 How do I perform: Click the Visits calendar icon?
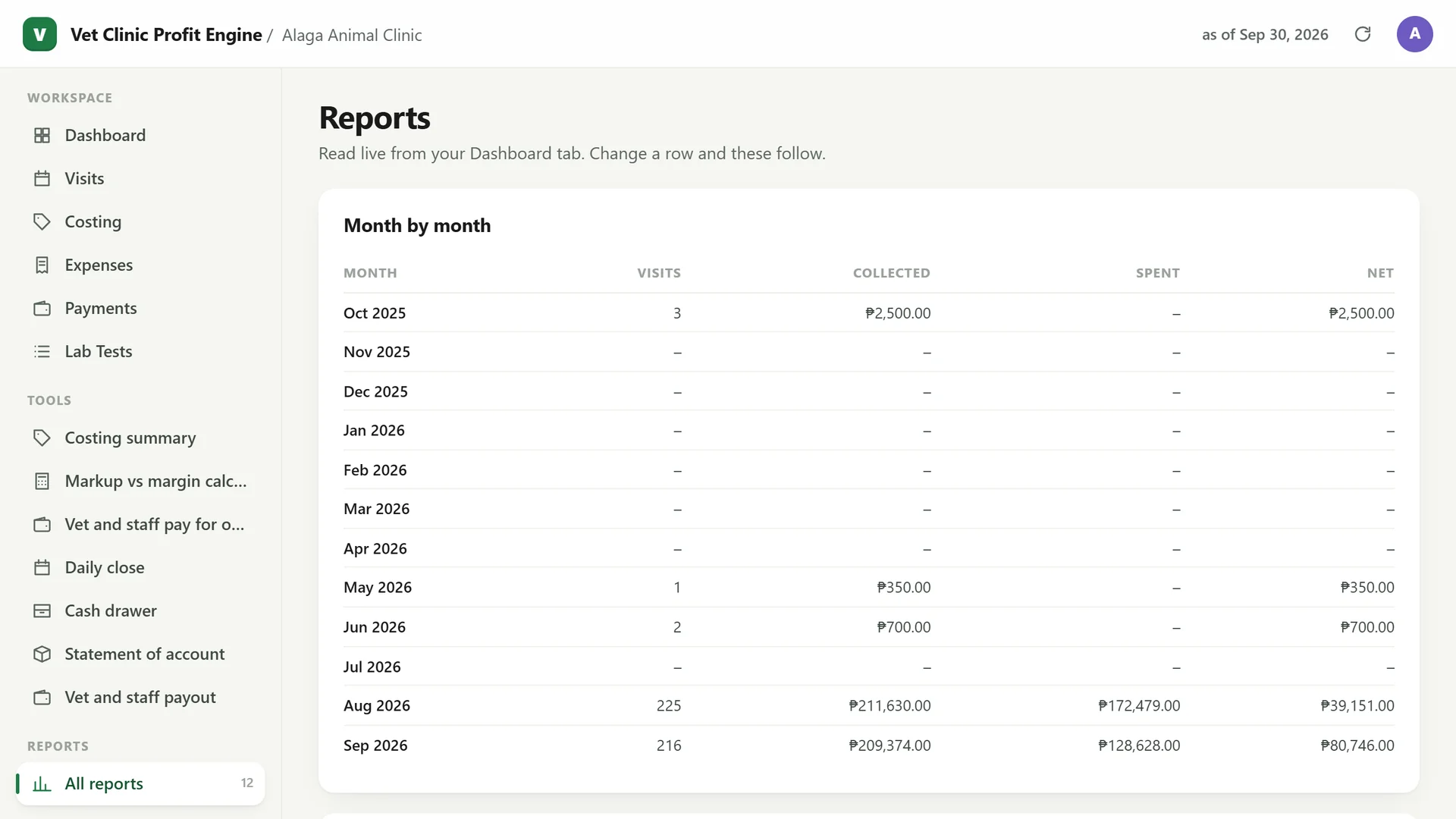pos(42,178)
